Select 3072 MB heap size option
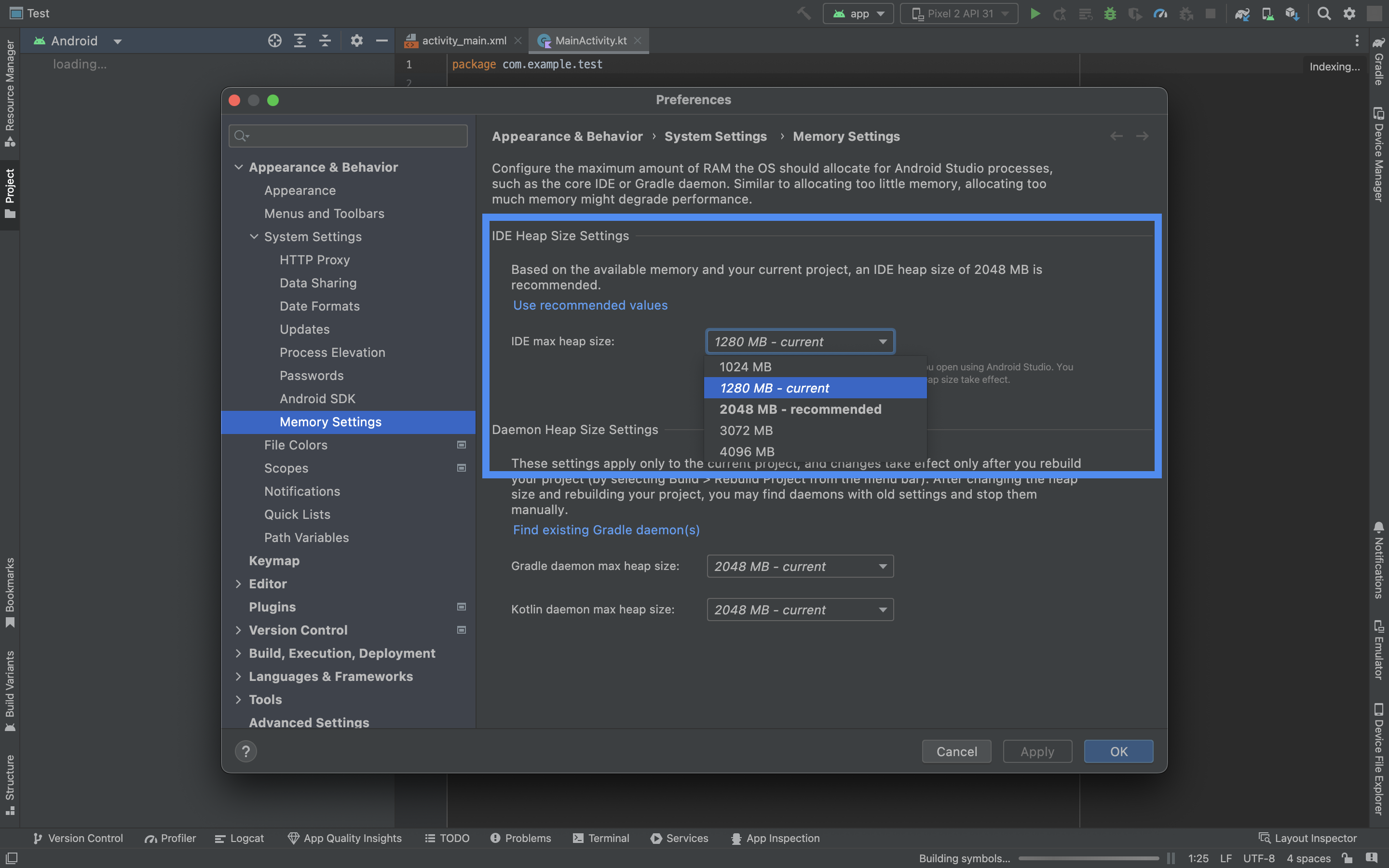The image size is (1389, 868). 815,431
